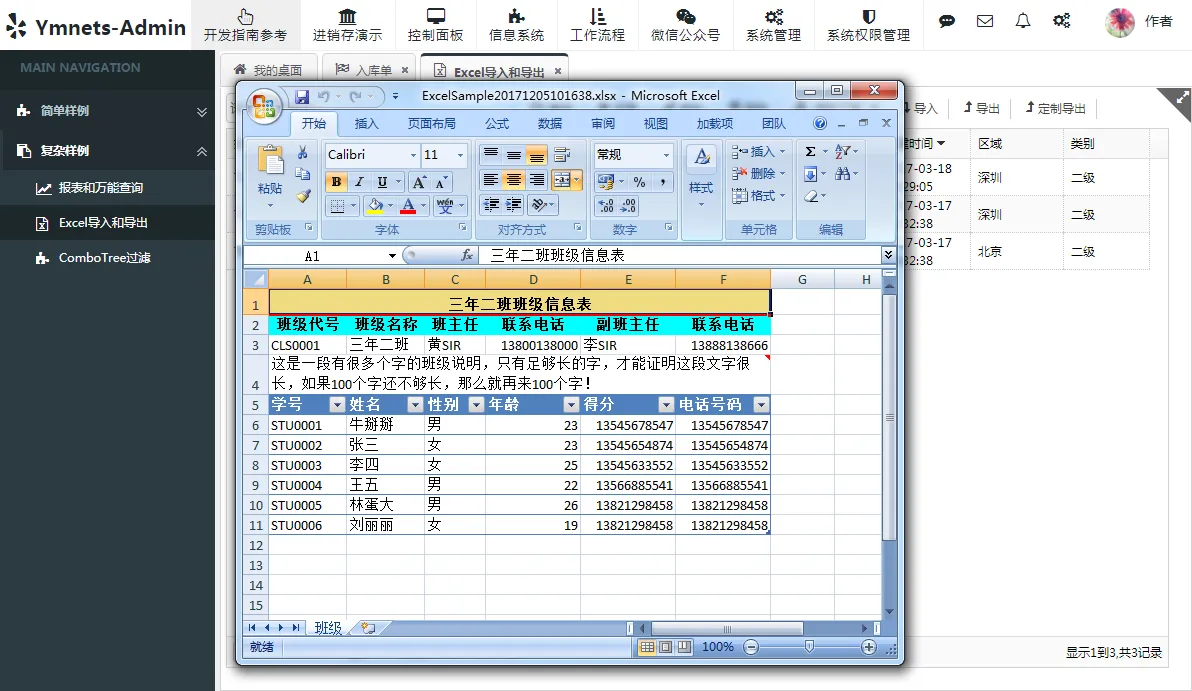Screen dimensions: 1192x691
Task: Expand the formula bar
Action: 888,255
